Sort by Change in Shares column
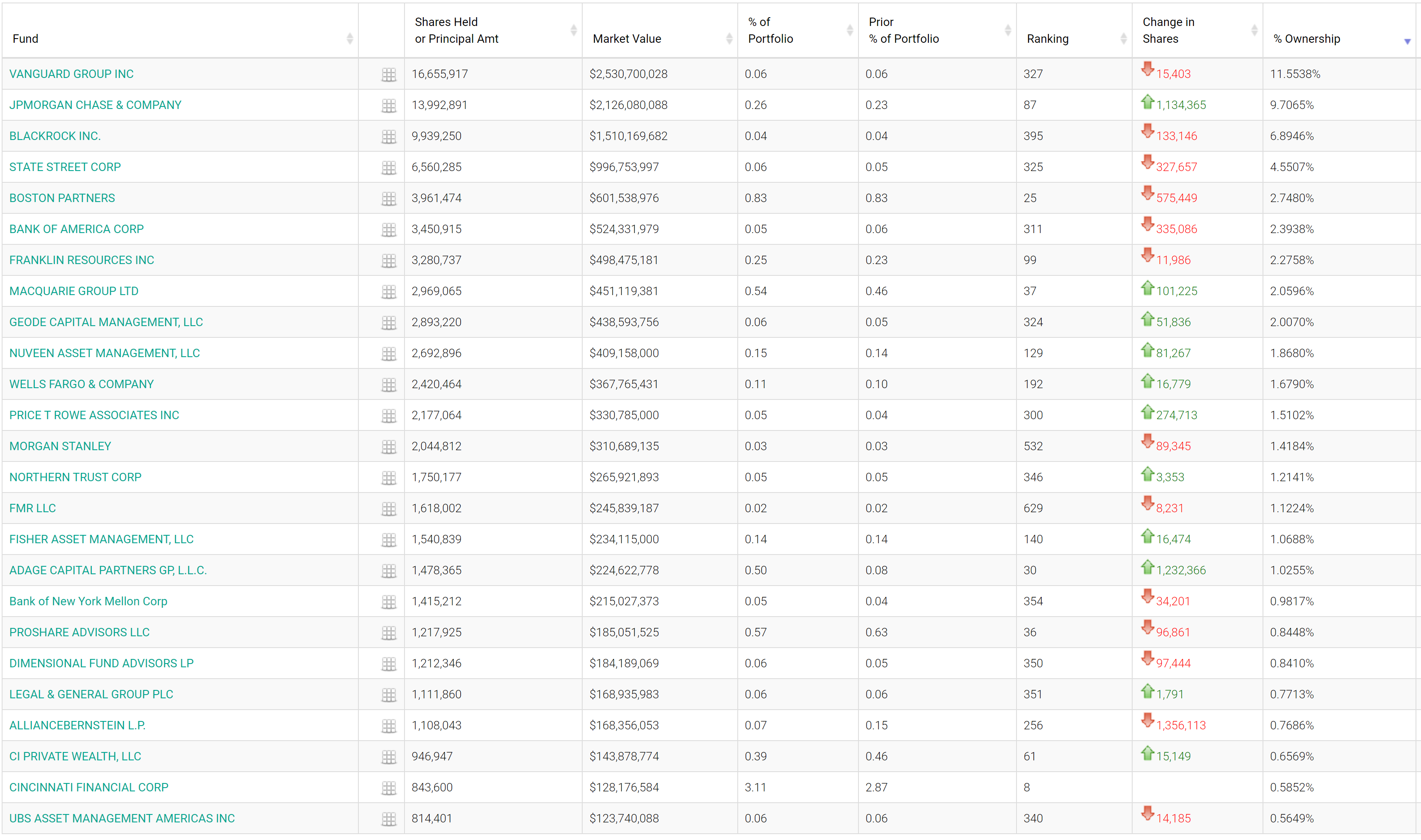 pos(1198,31)
